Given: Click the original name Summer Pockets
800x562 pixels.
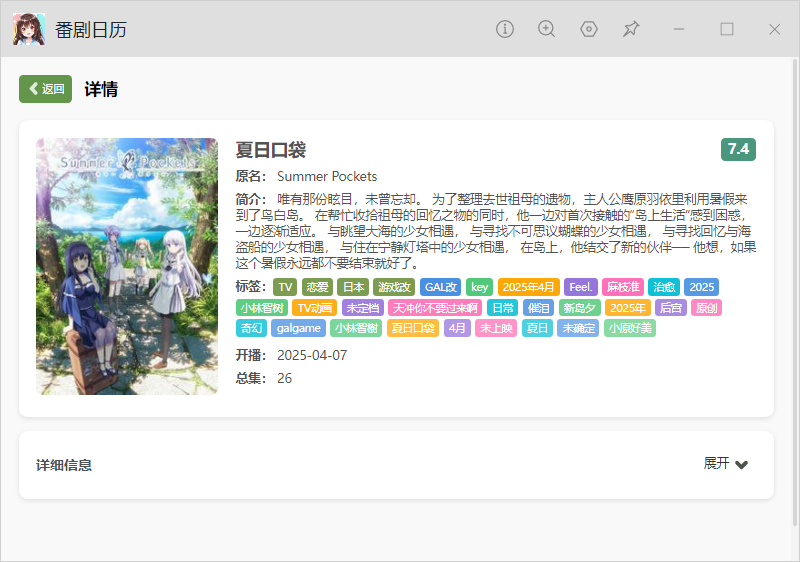Looking at the screenshot, I should click(327, 176).
